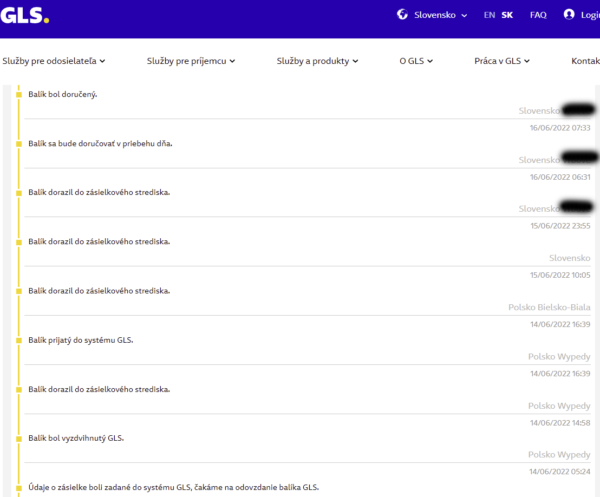
Task: Select the marker beside 'Balík bol vyzdvihnutý GLS'
Action: click(x=18, y=438)
